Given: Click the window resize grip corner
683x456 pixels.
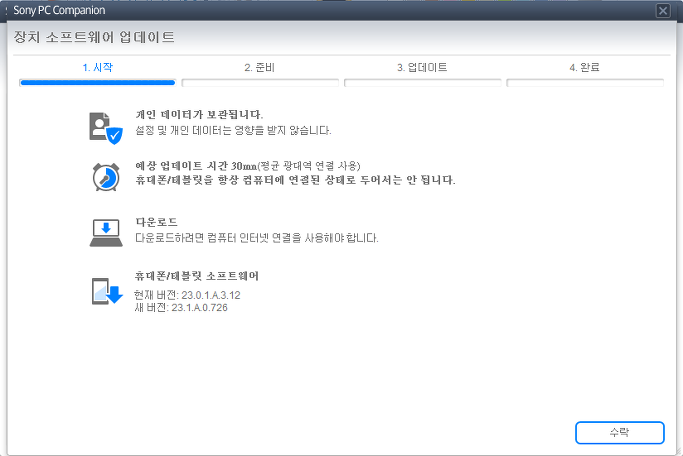Looking at the screenshot, I should (678, 452).
